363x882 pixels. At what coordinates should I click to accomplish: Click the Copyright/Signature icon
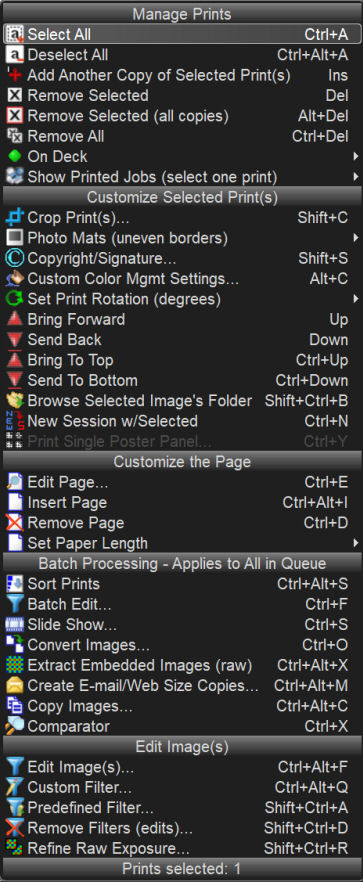point(14,258)
